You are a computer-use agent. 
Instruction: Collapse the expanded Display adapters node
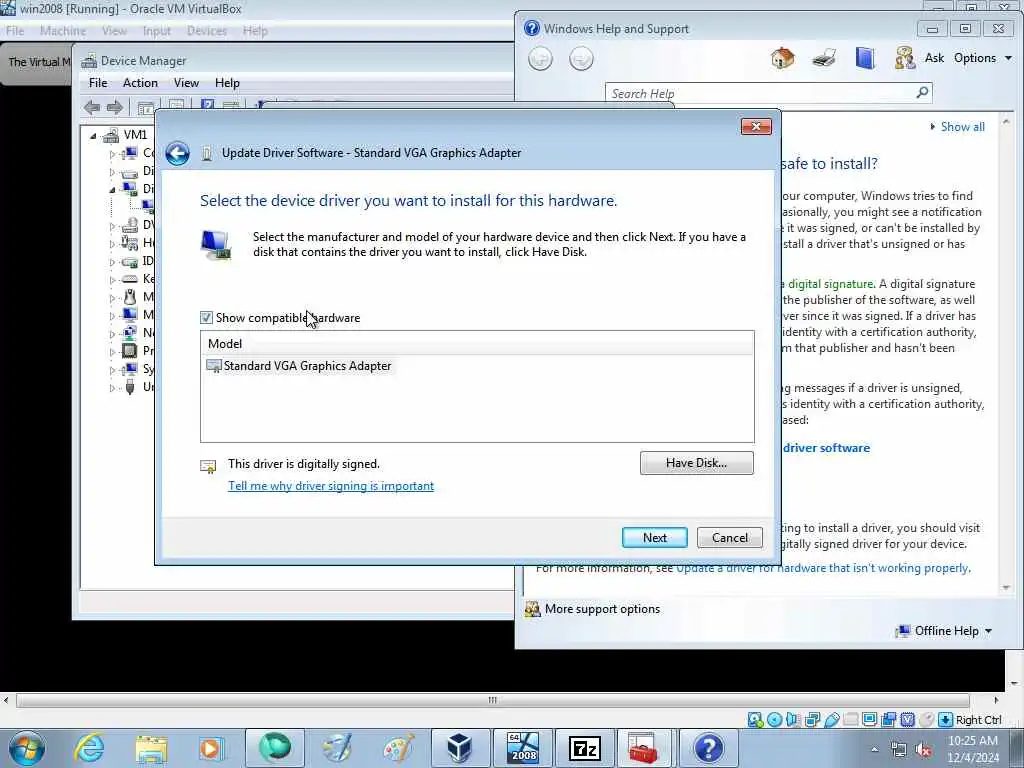(x=112, y=190)
